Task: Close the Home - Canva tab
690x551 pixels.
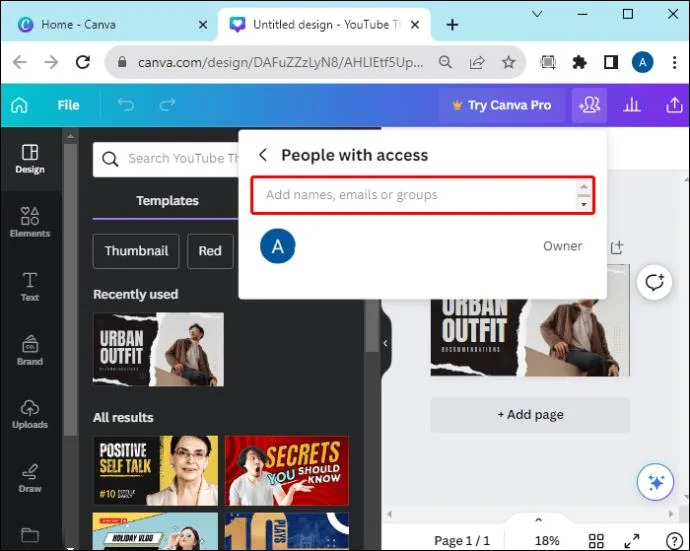Action: (x=203, y=25)
